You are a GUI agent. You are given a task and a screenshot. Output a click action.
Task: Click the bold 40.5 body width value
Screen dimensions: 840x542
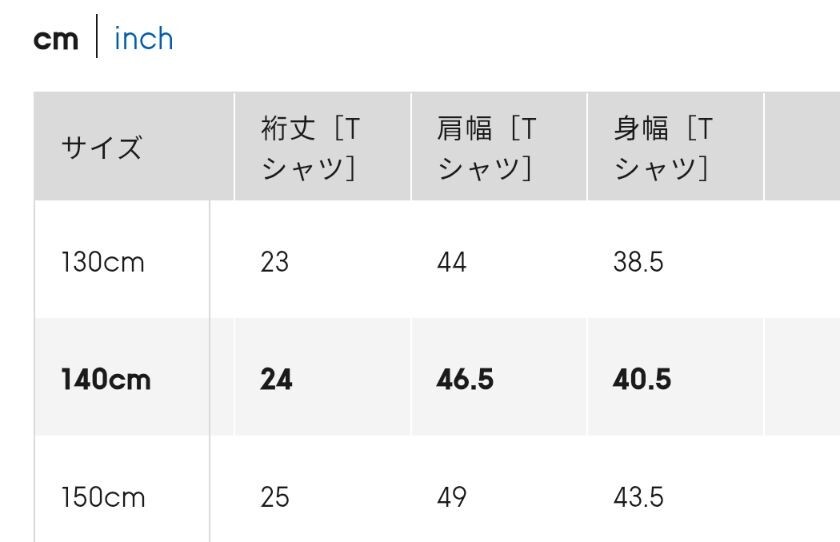pos(642,379)
